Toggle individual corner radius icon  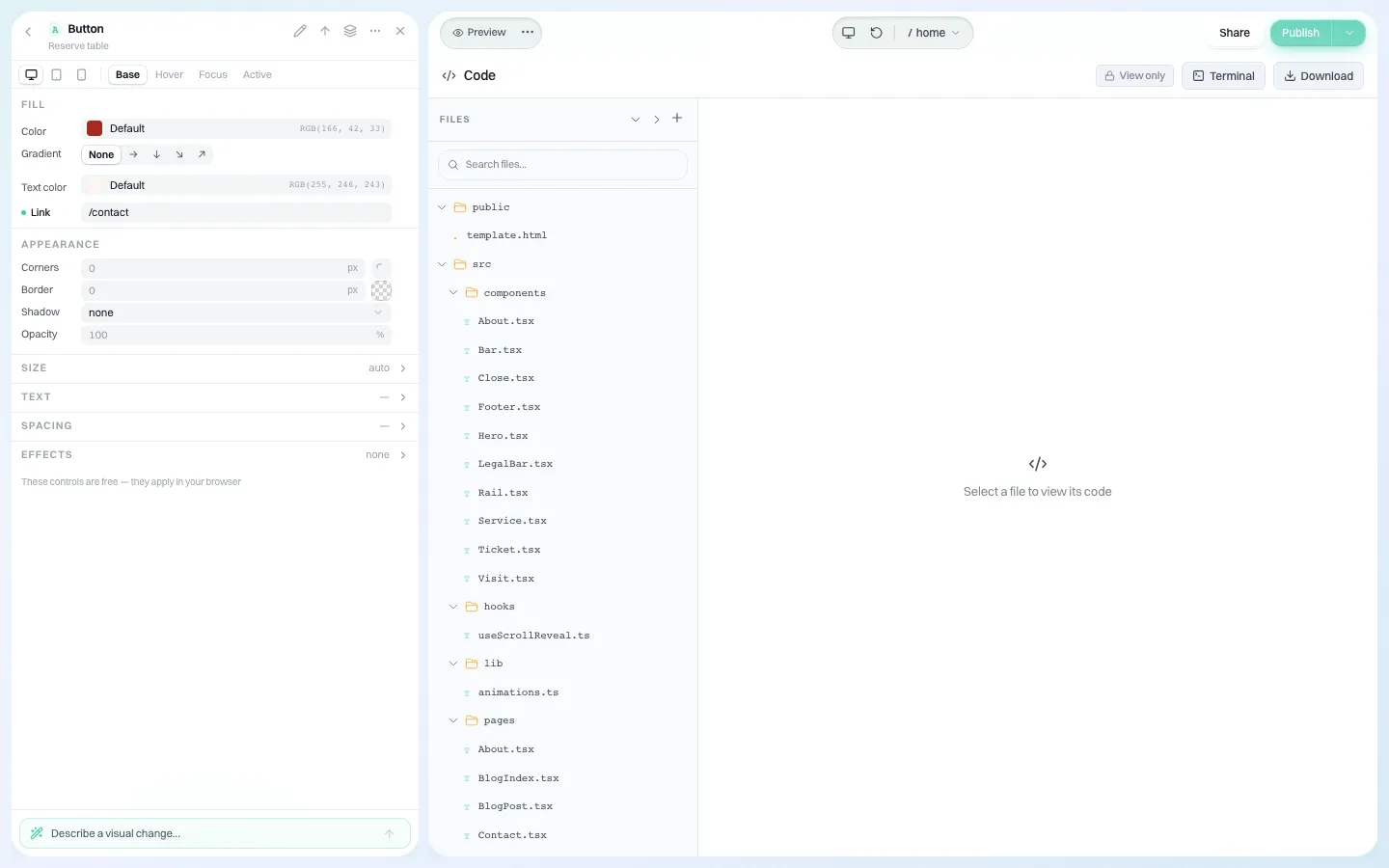(x=381, y=268)
